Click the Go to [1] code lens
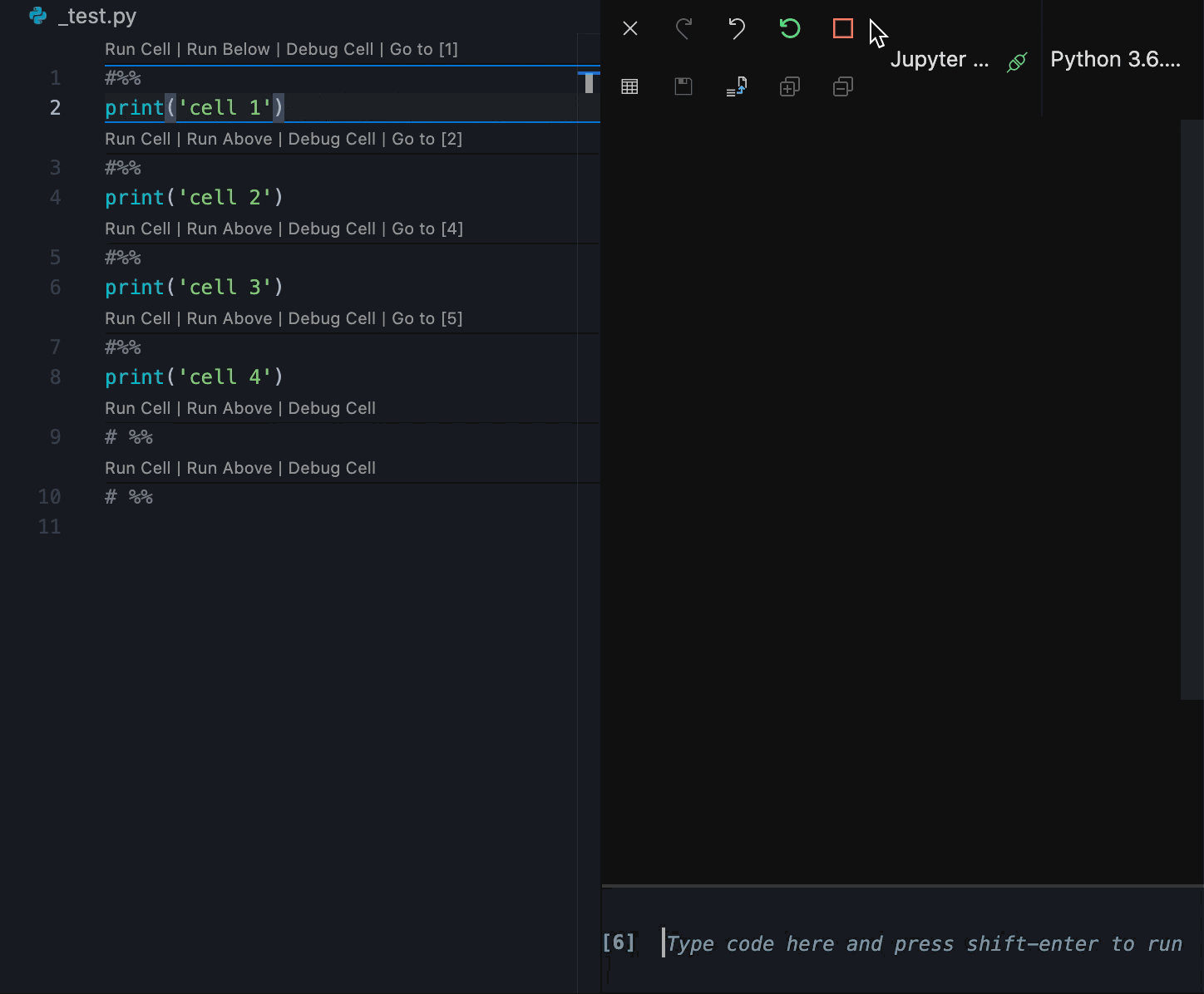The width and height of the screenshot is (1204, 994). 424,49
